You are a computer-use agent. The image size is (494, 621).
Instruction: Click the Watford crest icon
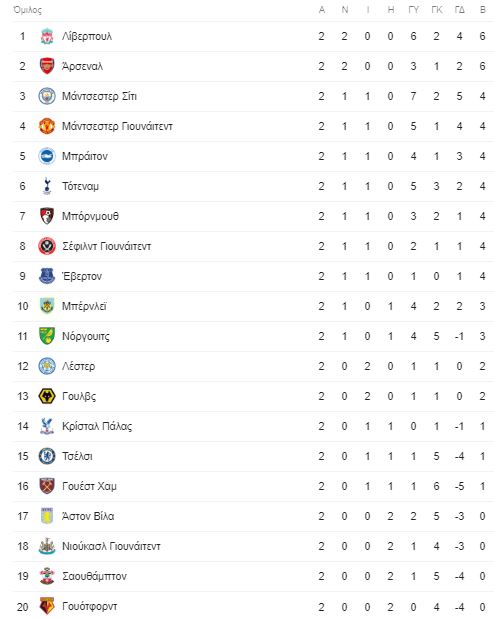point(47,606)
